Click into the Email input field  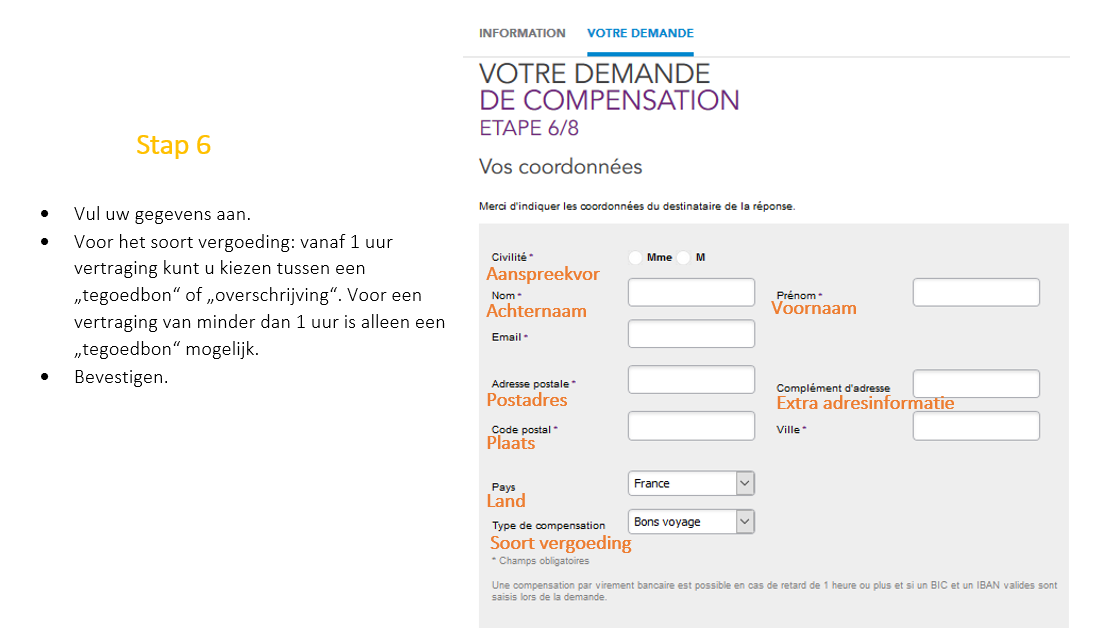point(691,334)
